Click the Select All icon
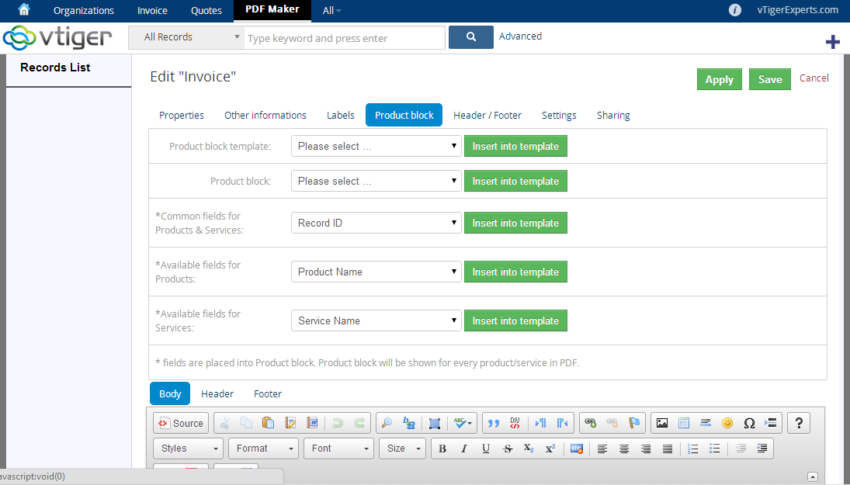 pyautogui.click(x=434, y=423)
